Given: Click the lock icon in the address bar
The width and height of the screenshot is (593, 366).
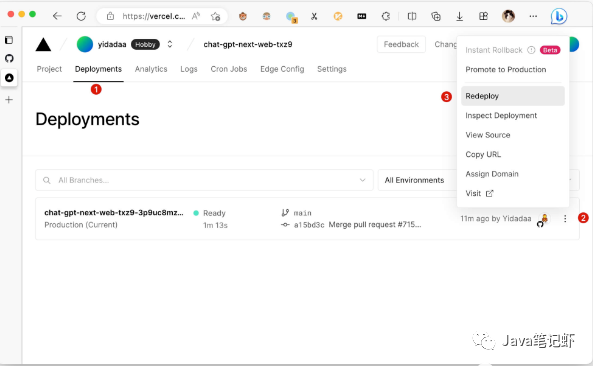Looking at the screenshot, I should (x=110, y=16).
